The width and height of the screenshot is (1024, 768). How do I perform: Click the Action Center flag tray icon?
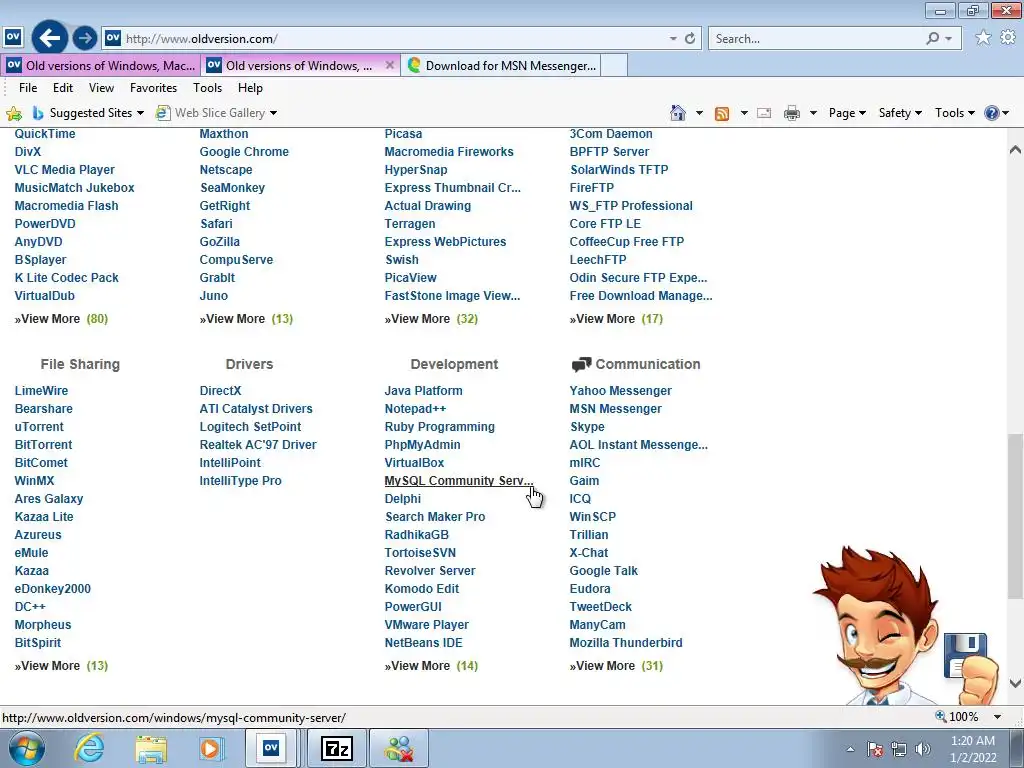tap(875, 749)
